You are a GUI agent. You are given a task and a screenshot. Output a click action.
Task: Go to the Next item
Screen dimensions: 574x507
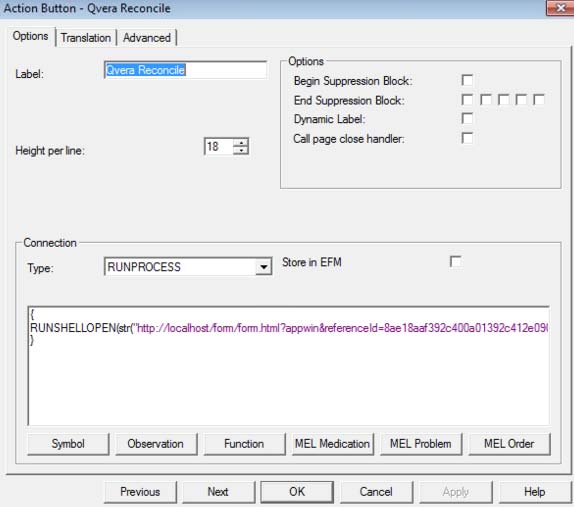coord(218,492)
